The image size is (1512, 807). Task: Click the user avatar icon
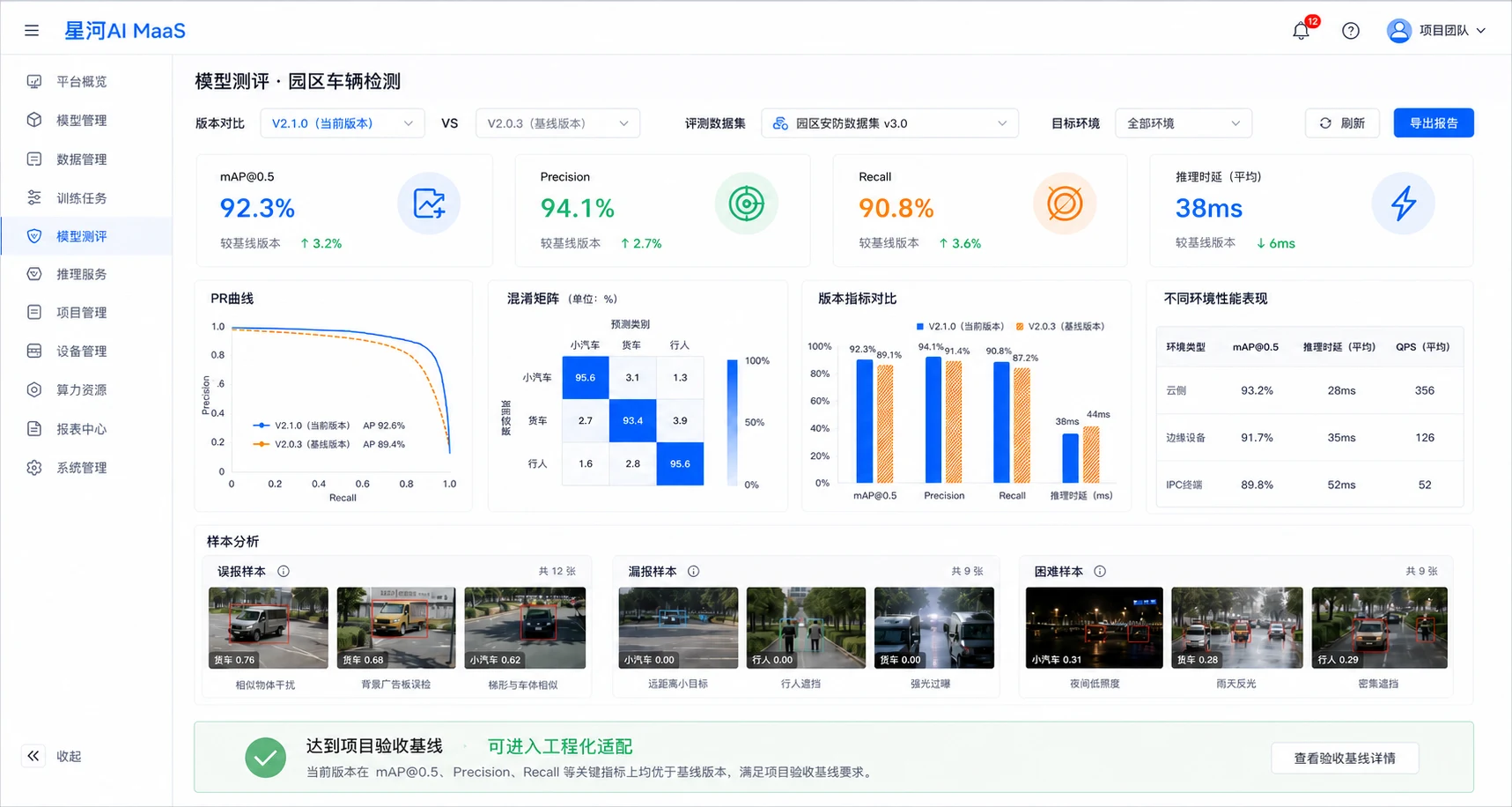(1398, 31)
